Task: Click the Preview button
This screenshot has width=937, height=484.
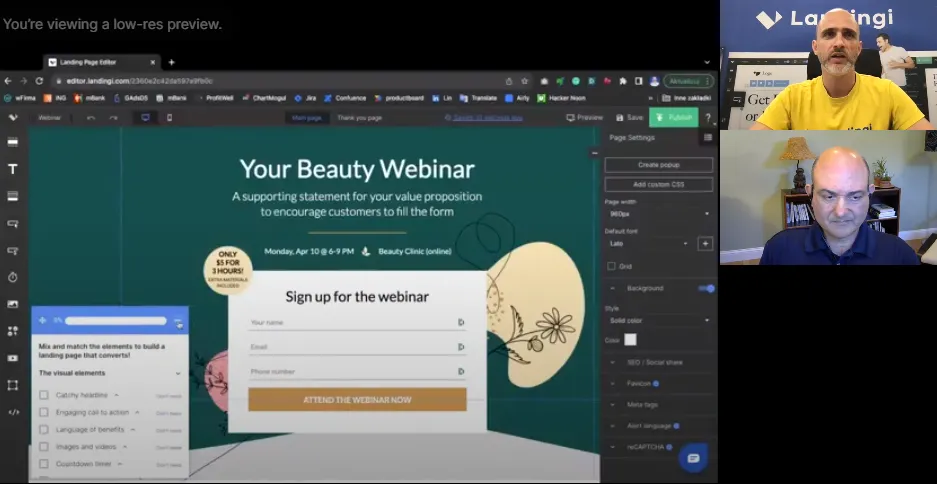Action: 585,118
